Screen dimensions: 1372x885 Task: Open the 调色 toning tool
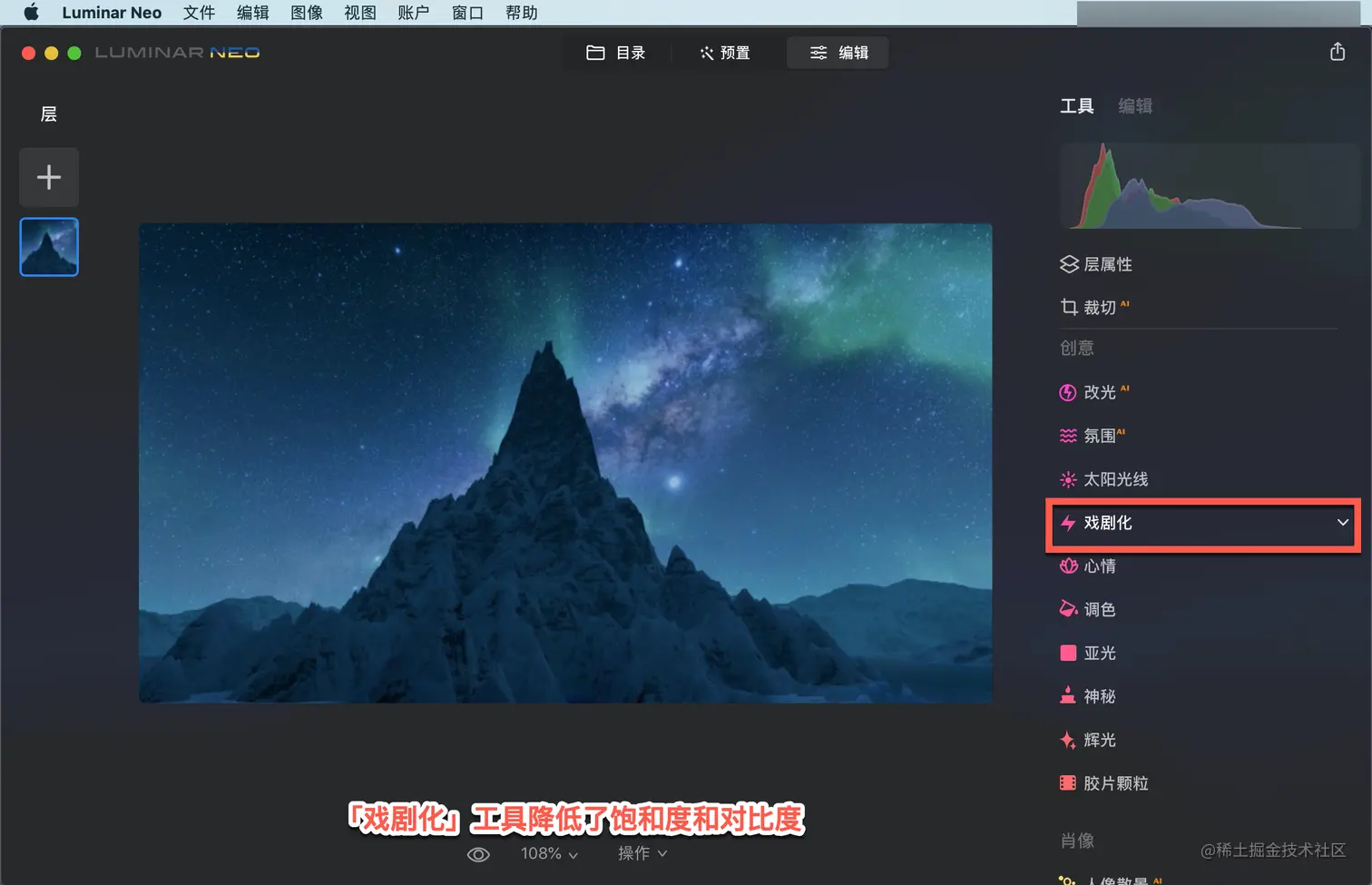pos(1088,609)
